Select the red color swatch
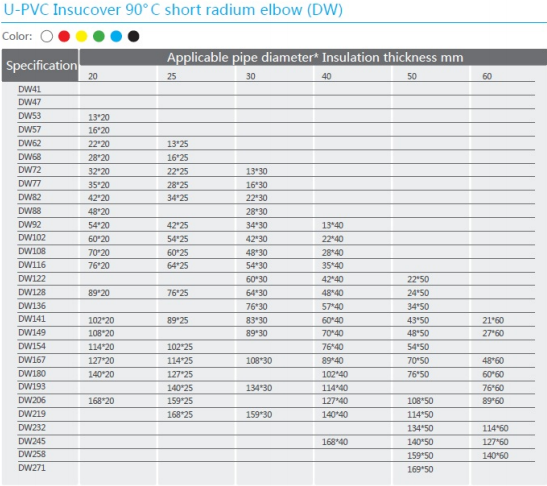 64,36
